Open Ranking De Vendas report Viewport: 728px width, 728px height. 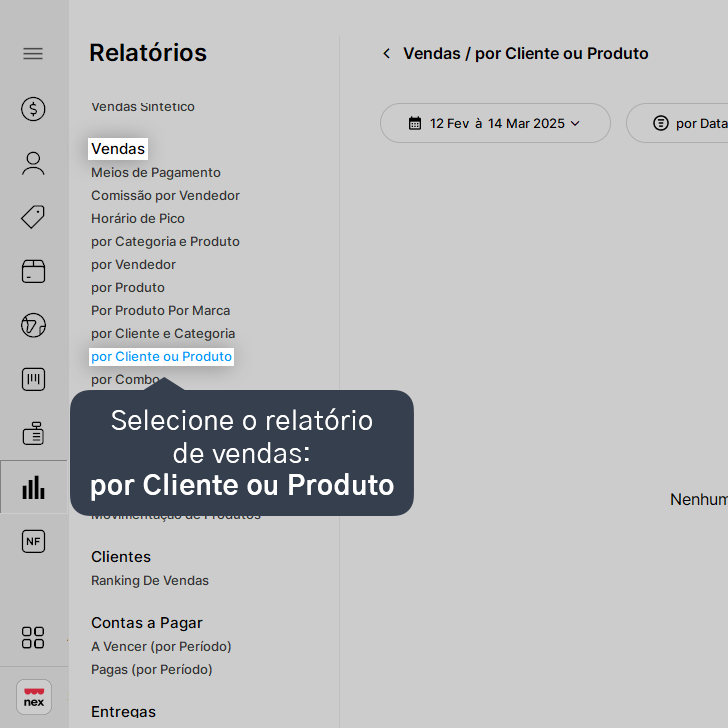pyautogui.click(x=150, y=580)
